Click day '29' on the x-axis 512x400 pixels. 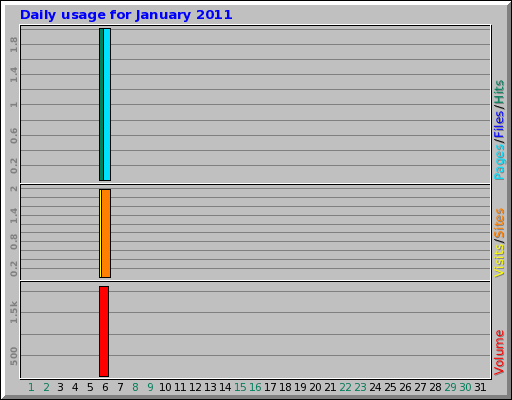pos(450,387)
